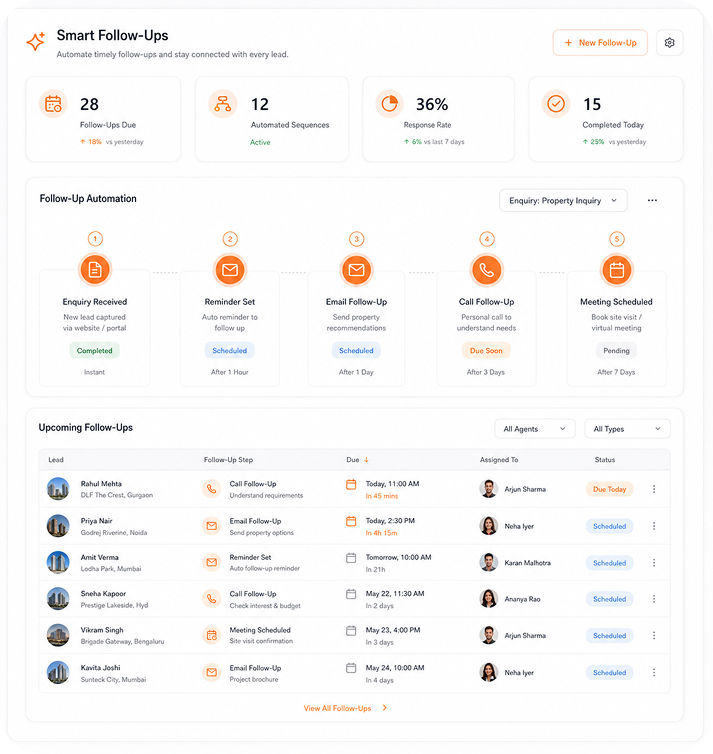
Task: Click Ananya Rao's avatar
Action: (x=488, y=599)
